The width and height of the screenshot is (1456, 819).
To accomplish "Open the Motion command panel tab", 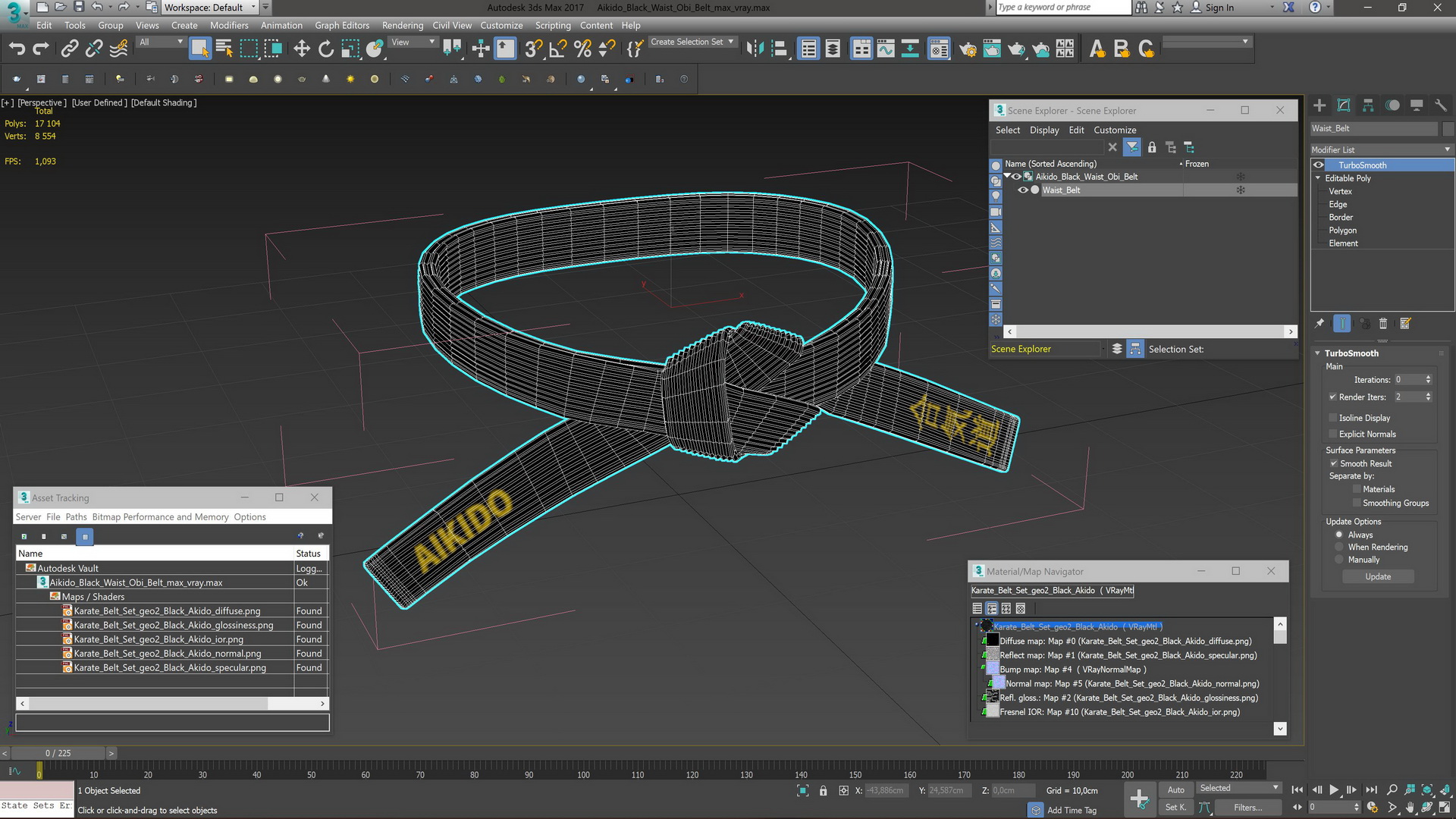I will pos(1392,105).
